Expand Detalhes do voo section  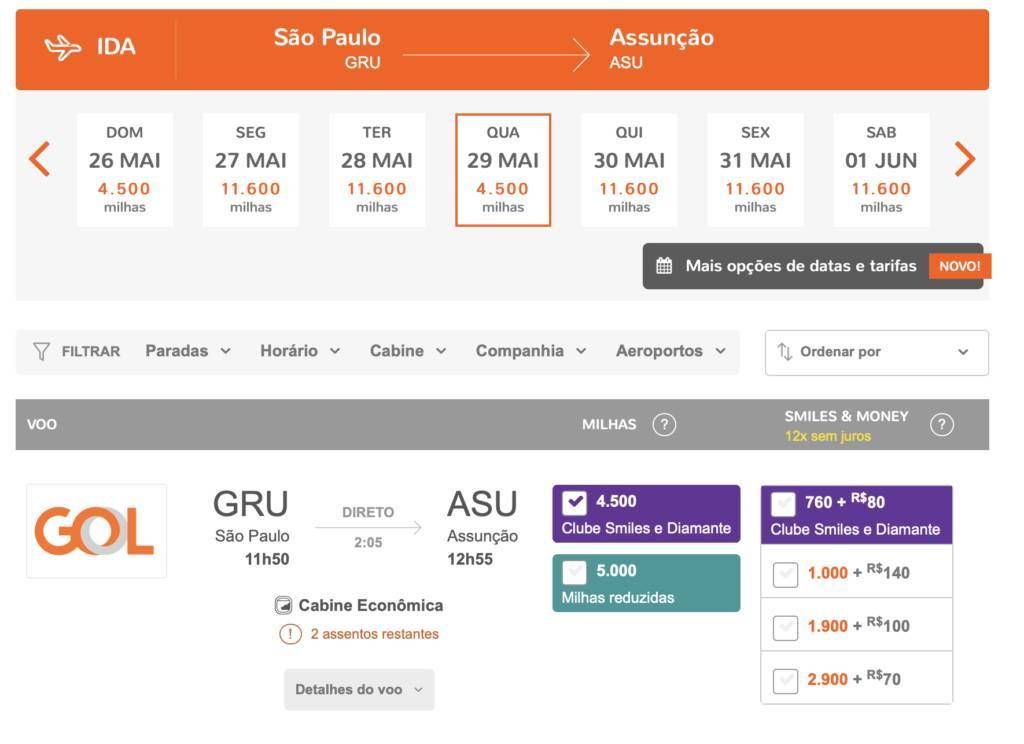click(x=359, y=690)
